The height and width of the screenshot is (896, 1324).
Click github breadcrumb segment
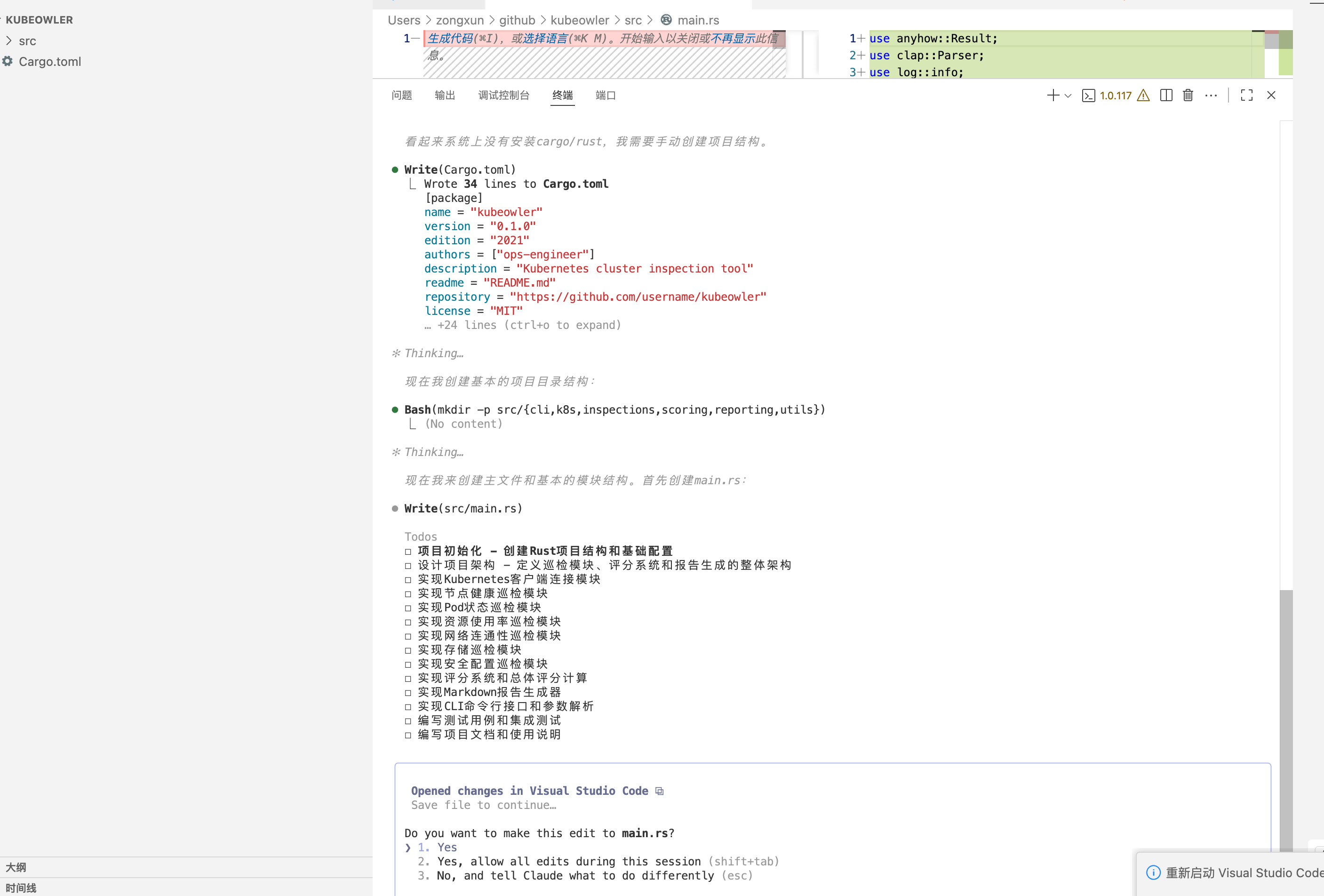(517, 20)
